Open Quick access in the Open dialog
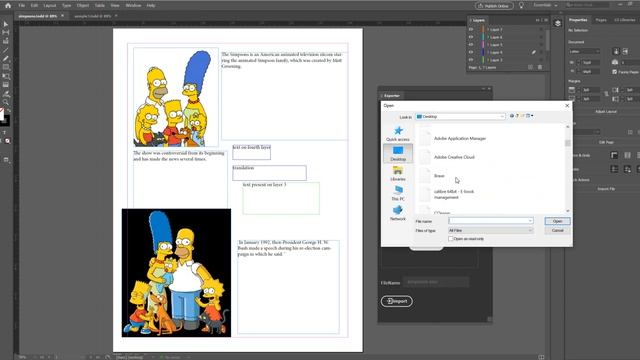Image resolution: width=640 pixels, height=360 pixels. 398,134
